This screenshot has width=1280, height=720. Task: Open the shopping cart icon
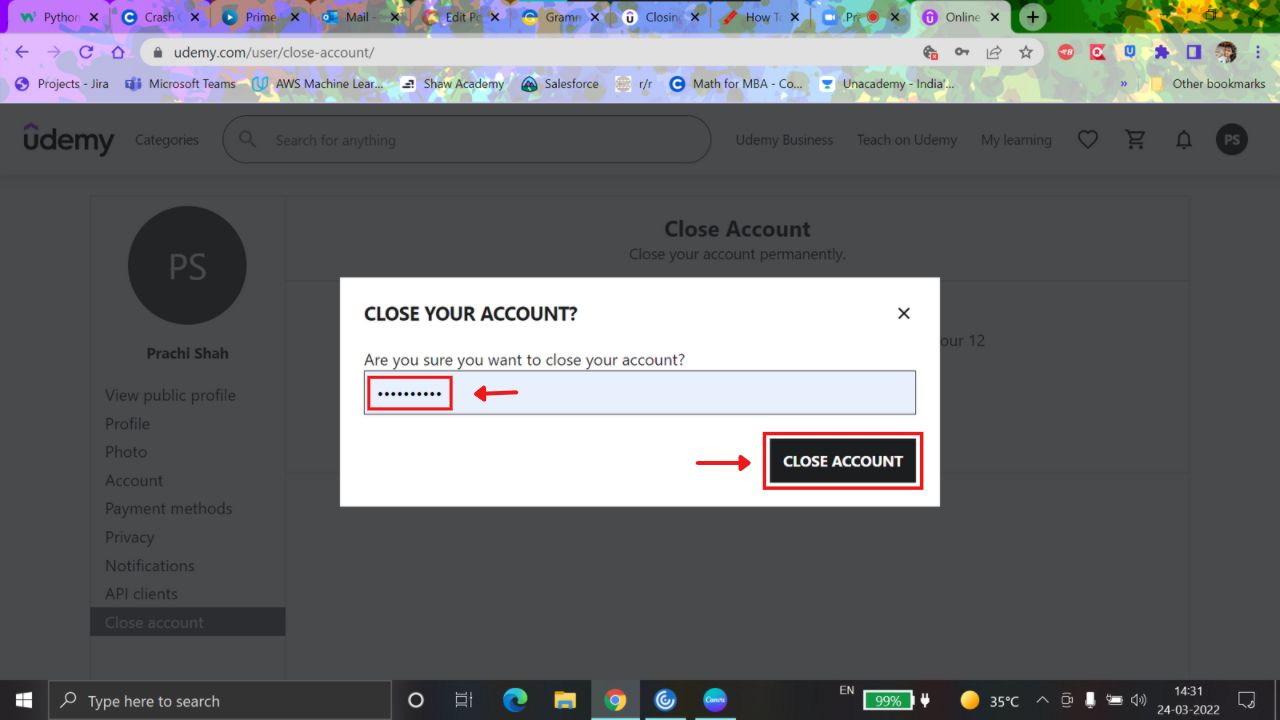point(1135,140)
